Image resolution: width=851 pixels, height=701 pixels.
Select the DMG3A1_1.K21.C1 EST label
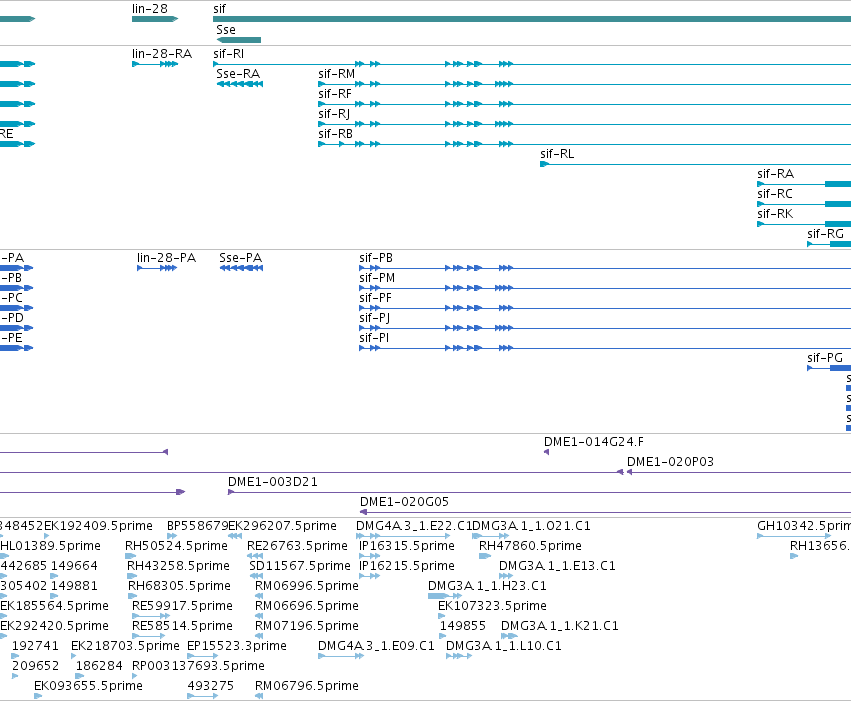560,626
